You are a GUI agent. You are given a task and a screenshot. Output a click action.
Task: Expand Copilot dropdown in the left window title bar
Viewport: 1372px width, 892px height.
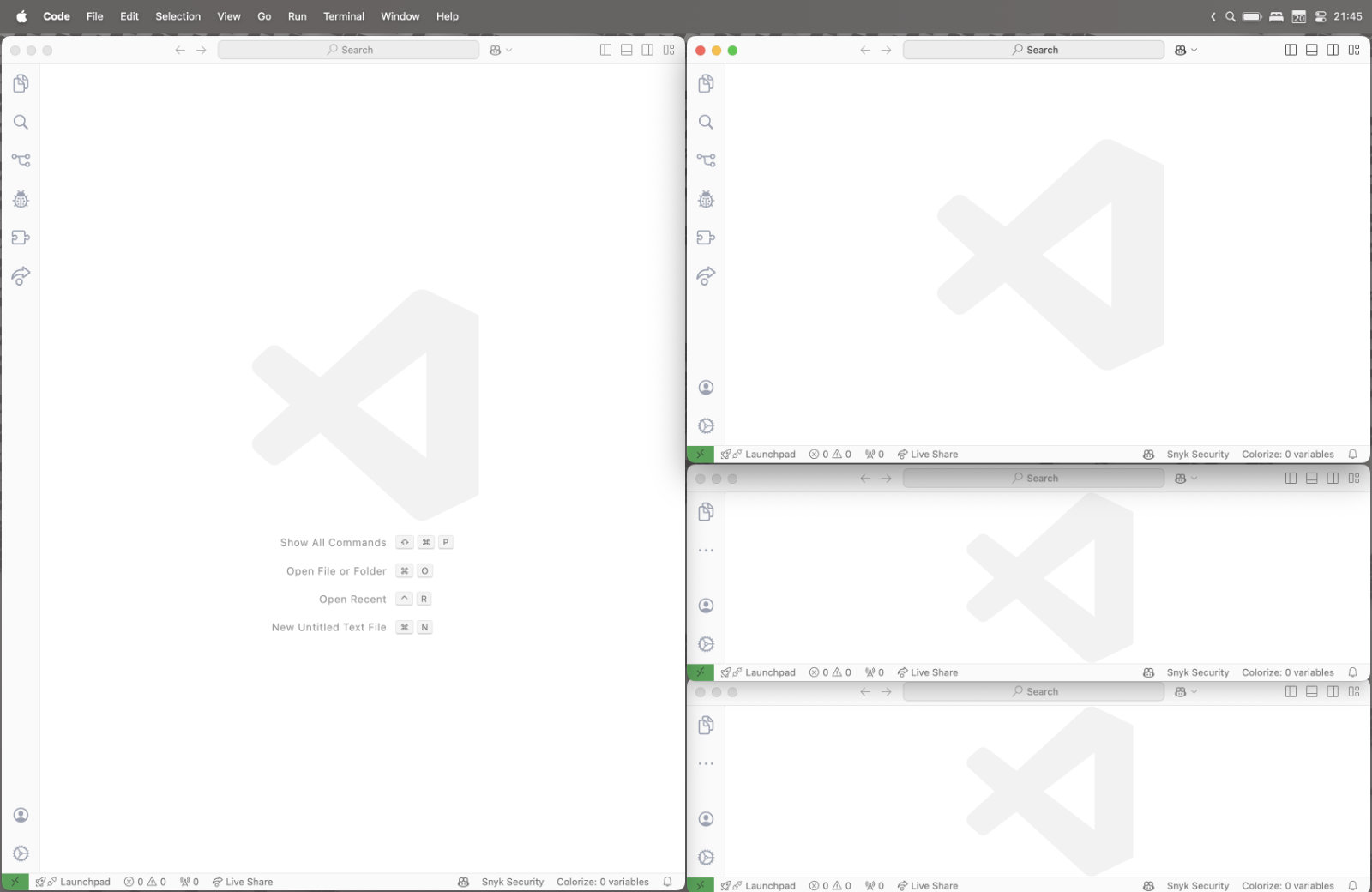(x=508, y=50)
